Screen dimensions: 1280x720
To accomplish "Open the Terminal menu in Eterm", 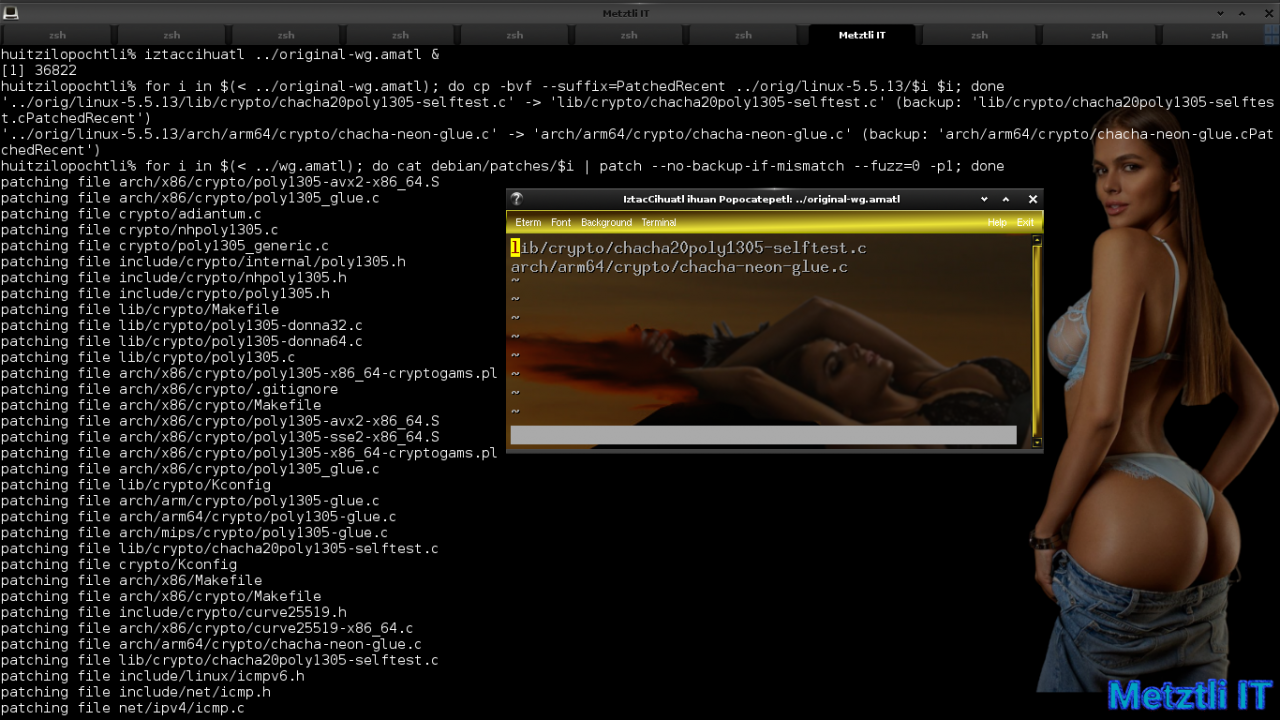I will [x=659, y=222].
